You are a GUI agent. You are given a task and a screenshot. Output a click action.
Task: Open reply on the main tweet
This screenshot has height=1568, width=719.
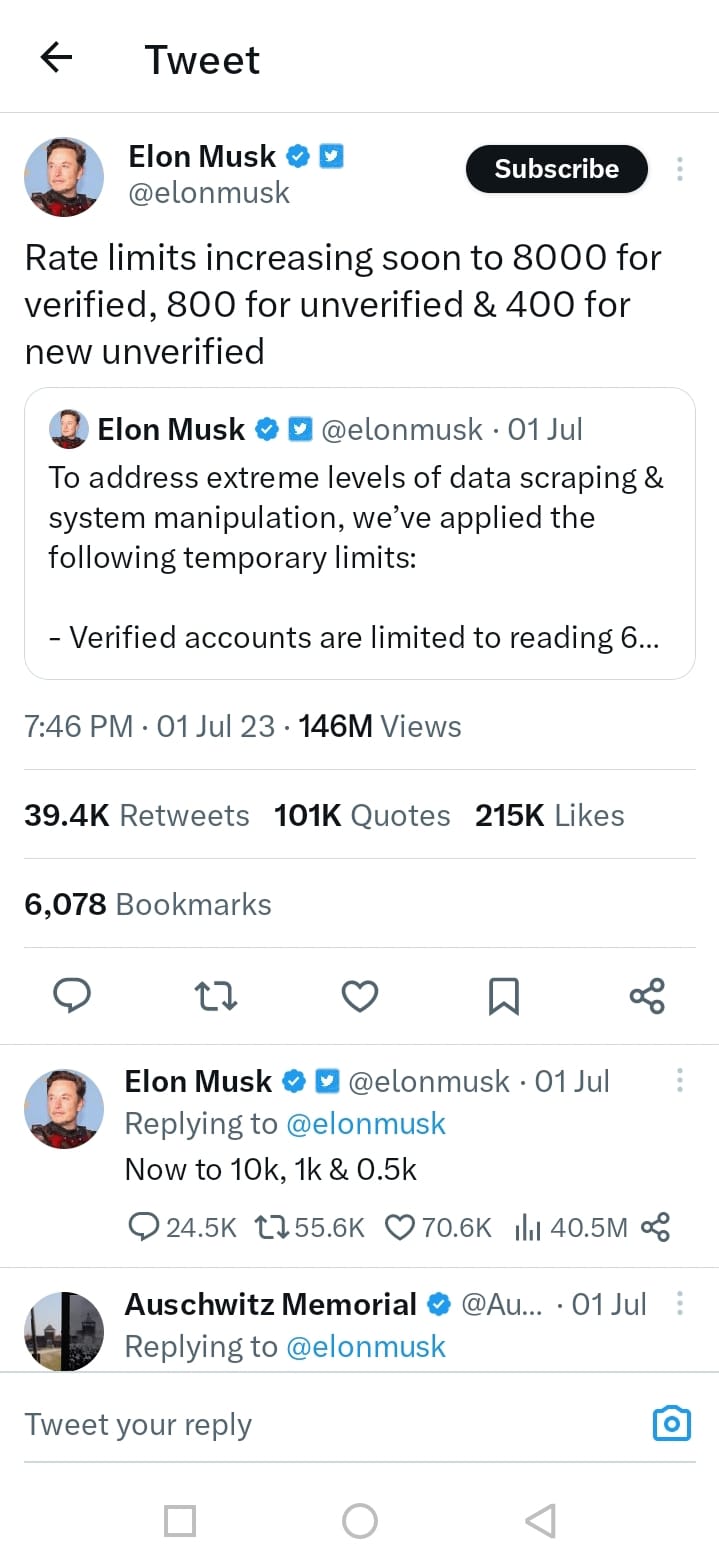pyautogui.click(x=72, y=996)
